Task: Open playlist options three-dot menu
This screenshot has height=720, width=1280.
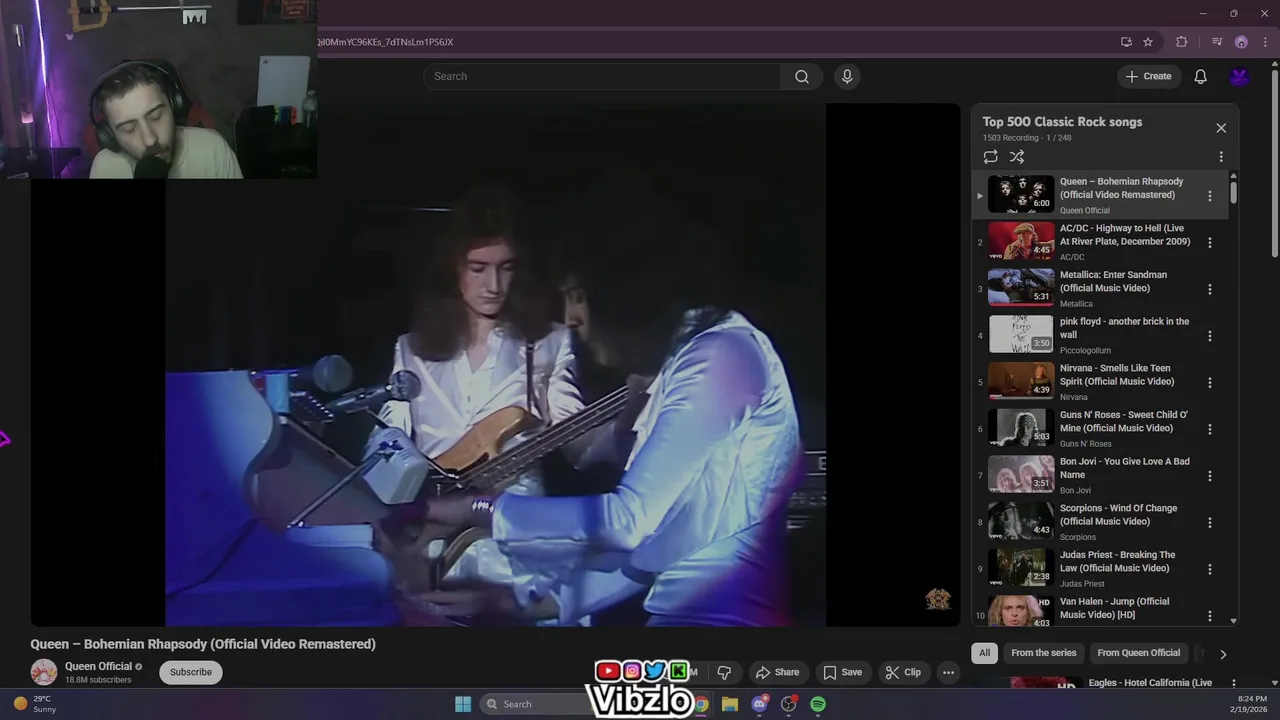Action: (1221, 157)
